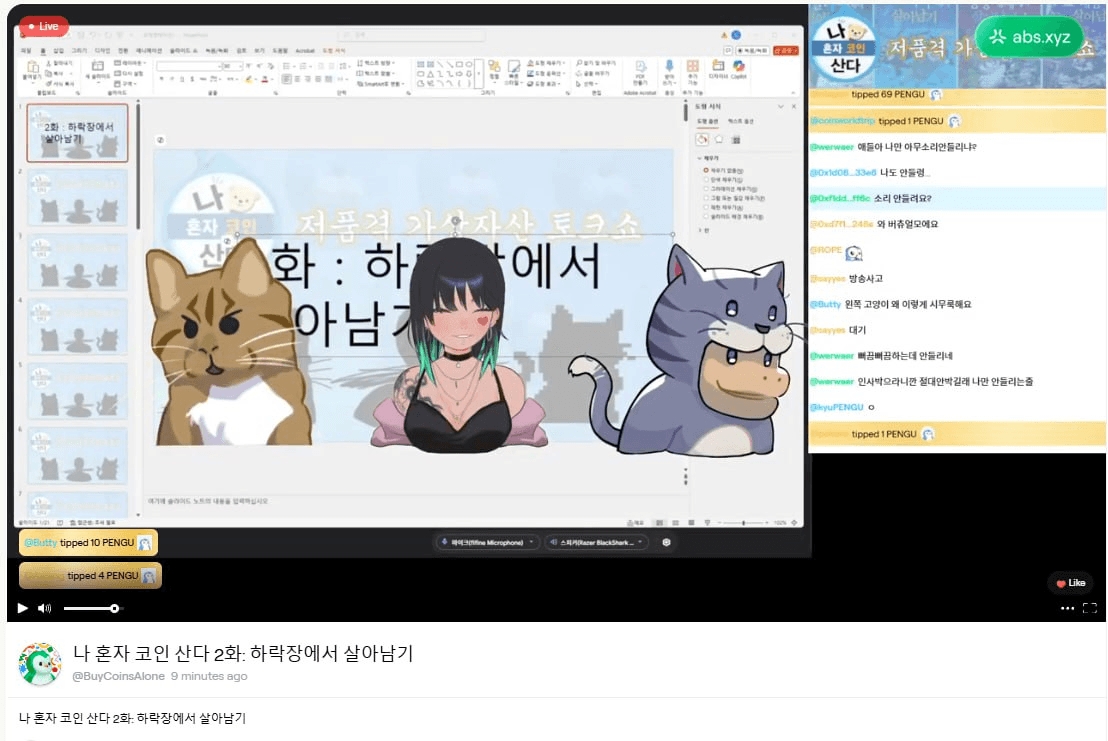This screenshot has height=741, width=1108.
Task: Open the format pane options chevron
Action: point(781,106)
